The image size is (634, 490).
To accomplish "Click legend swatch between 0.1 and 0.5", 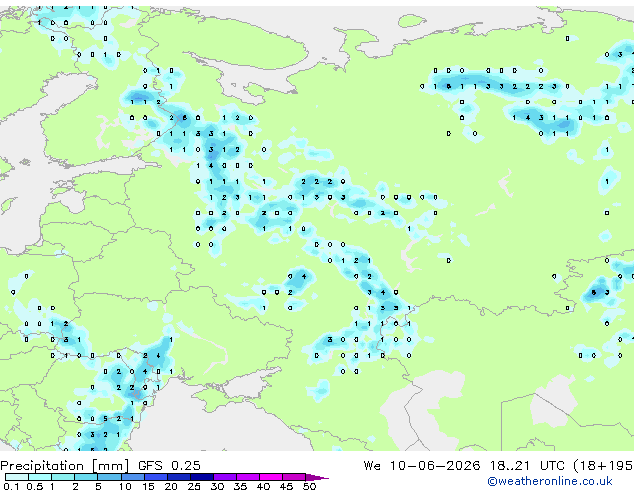I will [17, 477].
